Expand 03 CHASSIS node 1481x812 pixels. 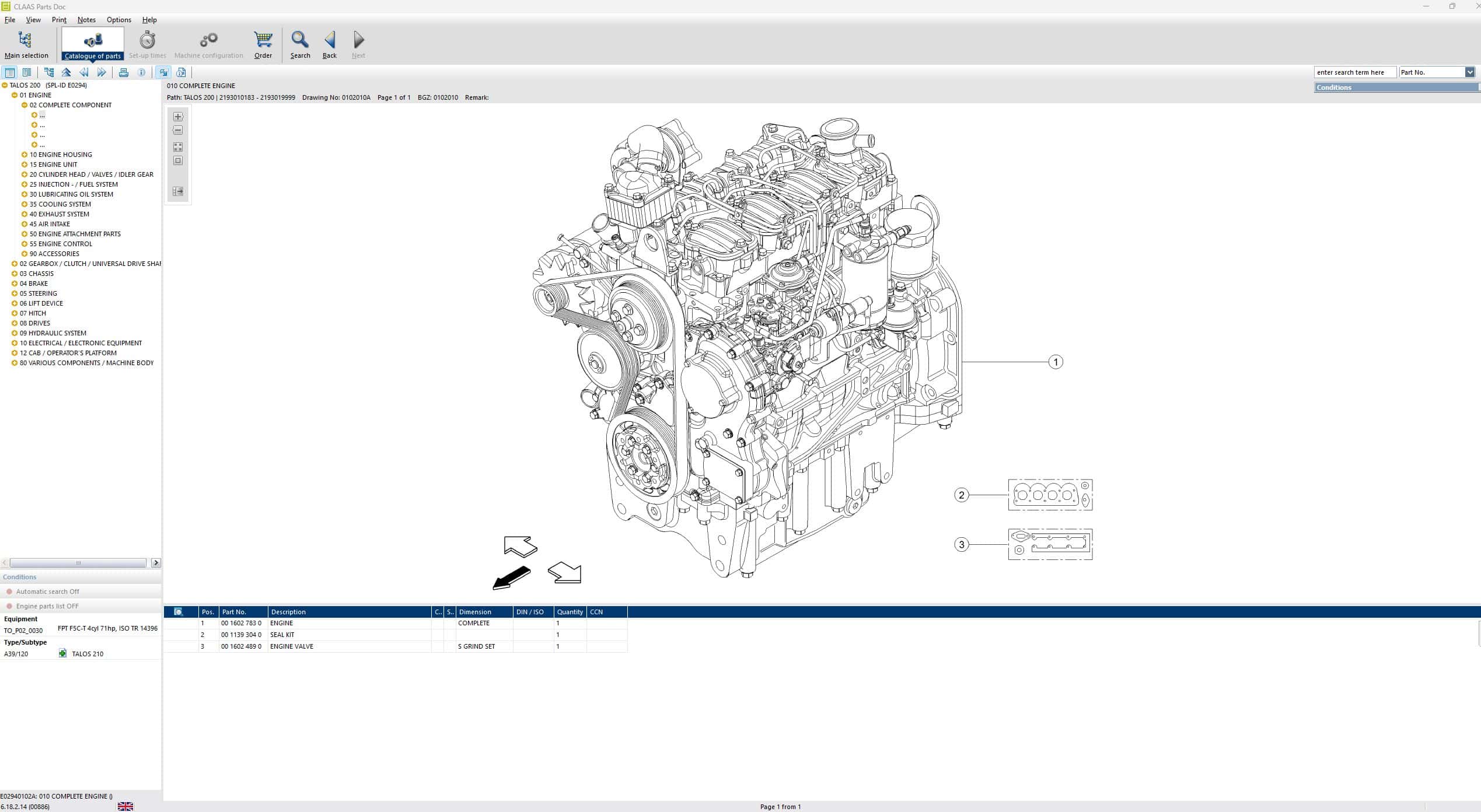pos(15,274)
